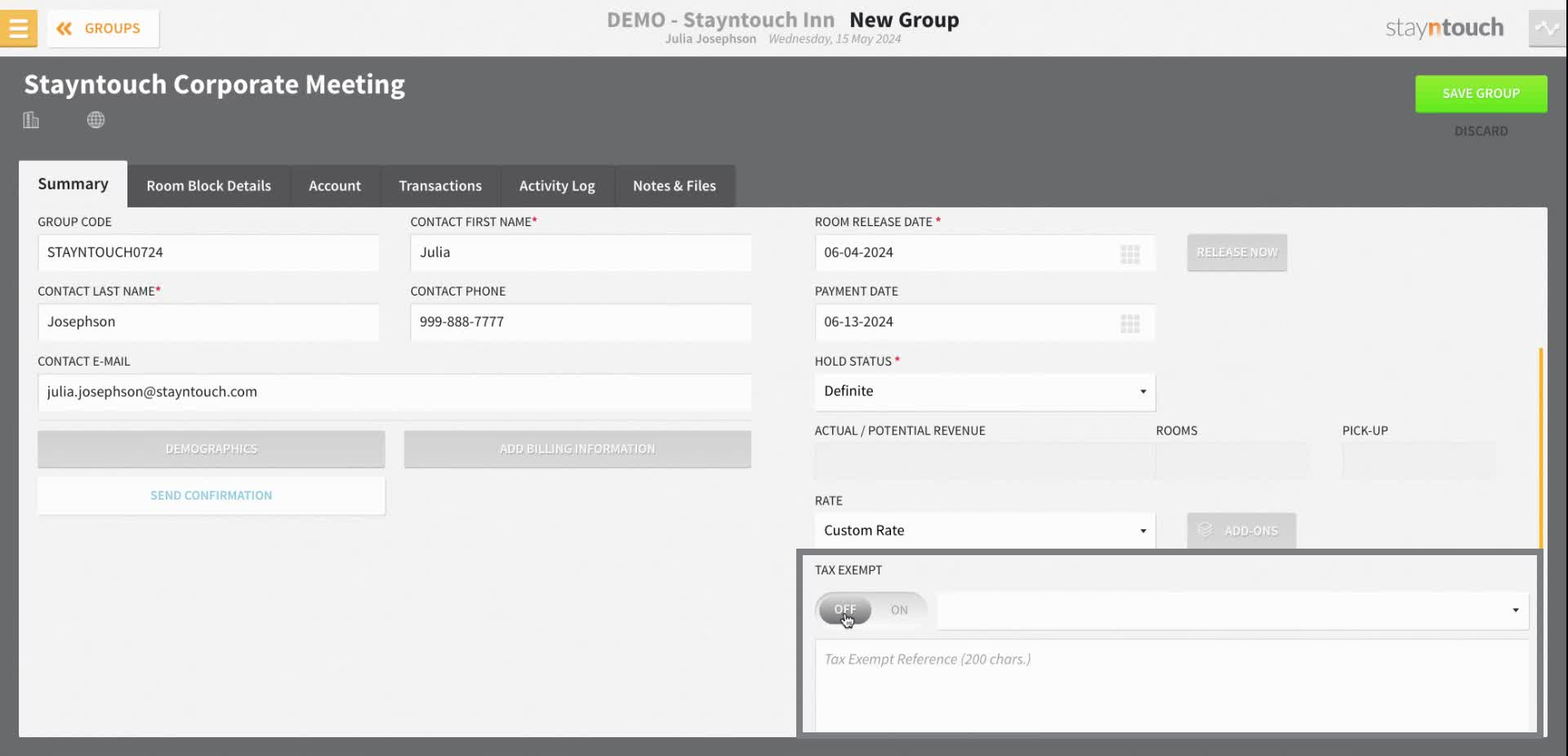This screenshot has width=1568, height=756.
Task: Click the Contact E-Mail field
Action: (x=394, y=393)
